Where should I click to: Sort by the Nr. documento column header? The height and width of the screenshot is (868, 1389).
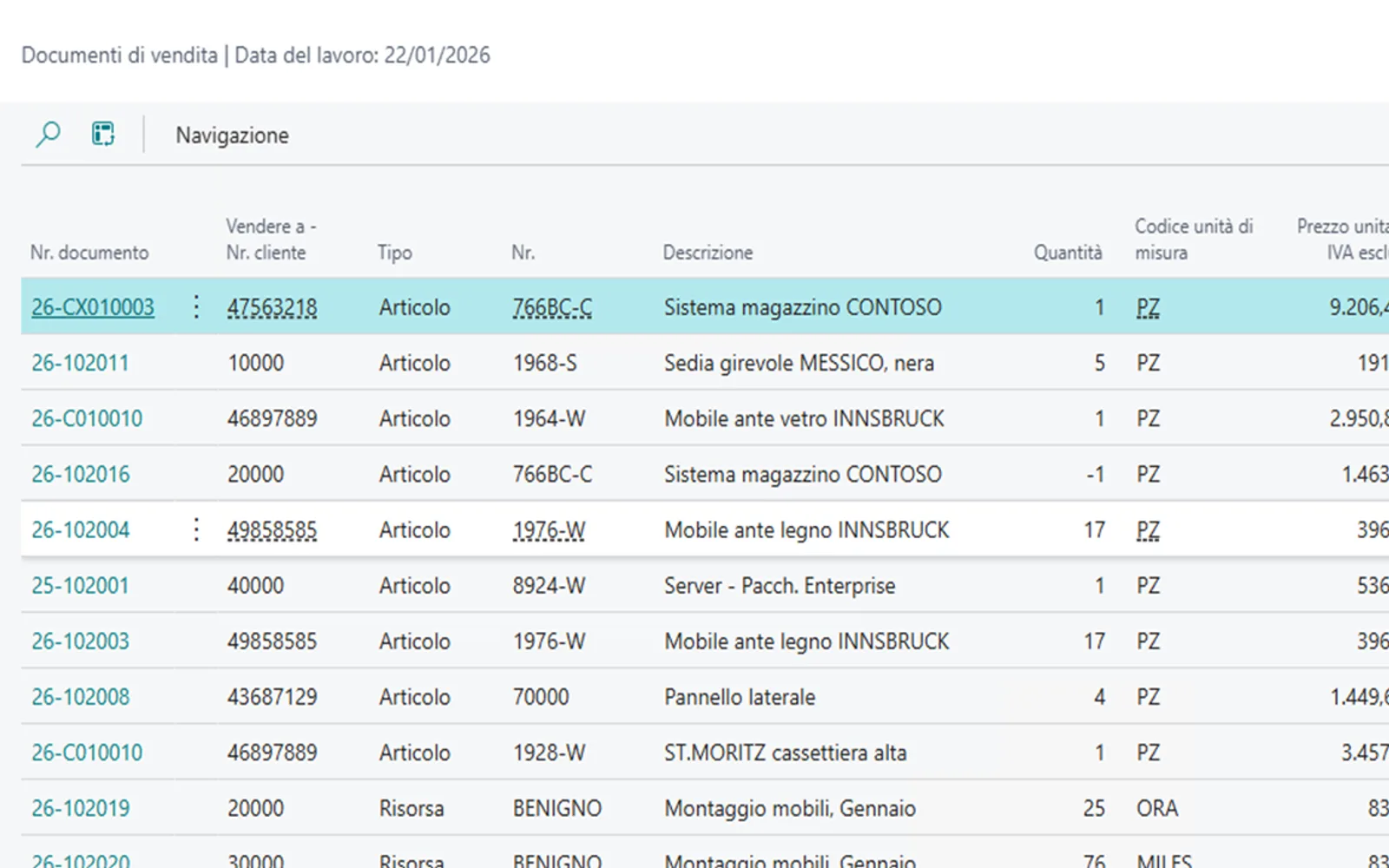click(x=89, y=253)
